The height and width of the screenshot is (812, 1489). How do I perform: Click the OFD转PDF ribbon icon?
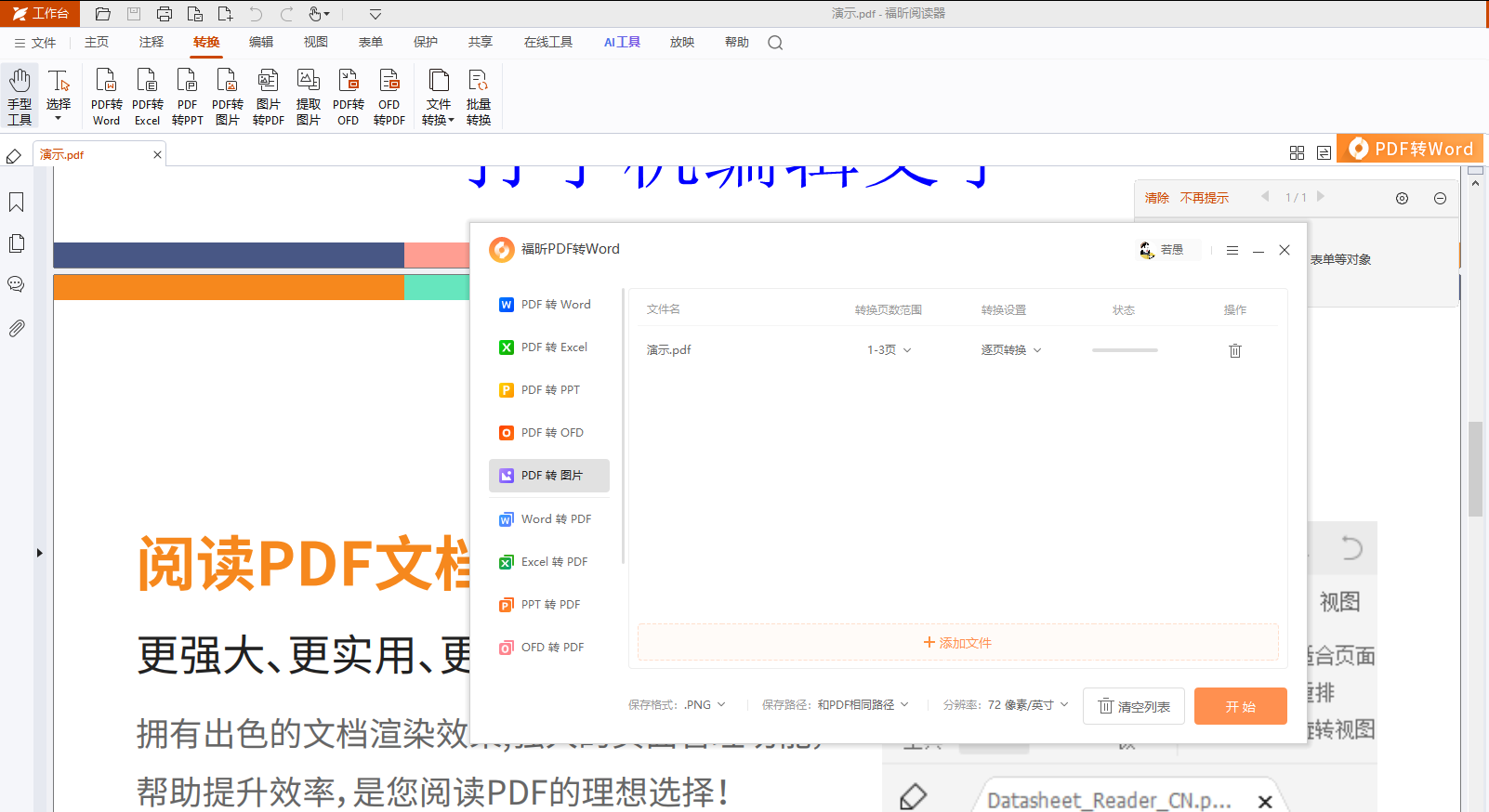click(389, 97)
